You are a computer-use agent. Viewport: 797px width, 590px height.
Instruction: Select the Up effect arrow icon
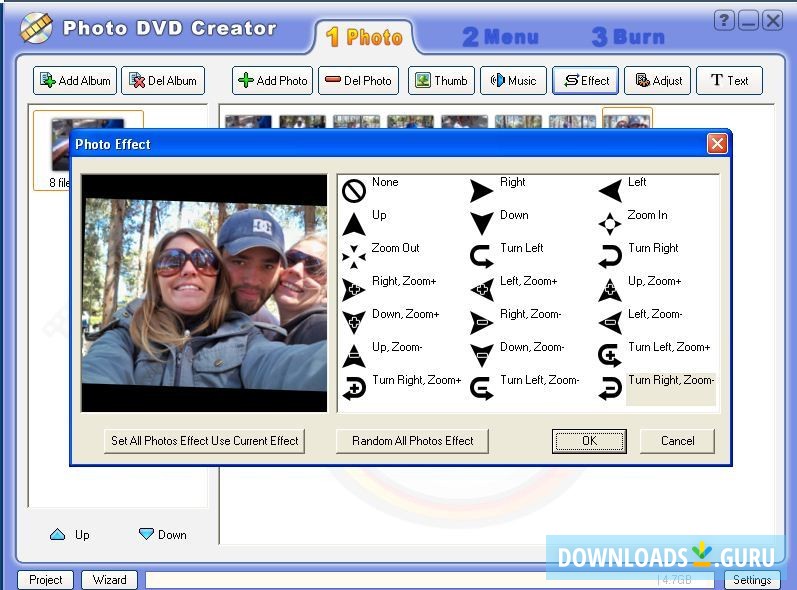coord(354,223)
